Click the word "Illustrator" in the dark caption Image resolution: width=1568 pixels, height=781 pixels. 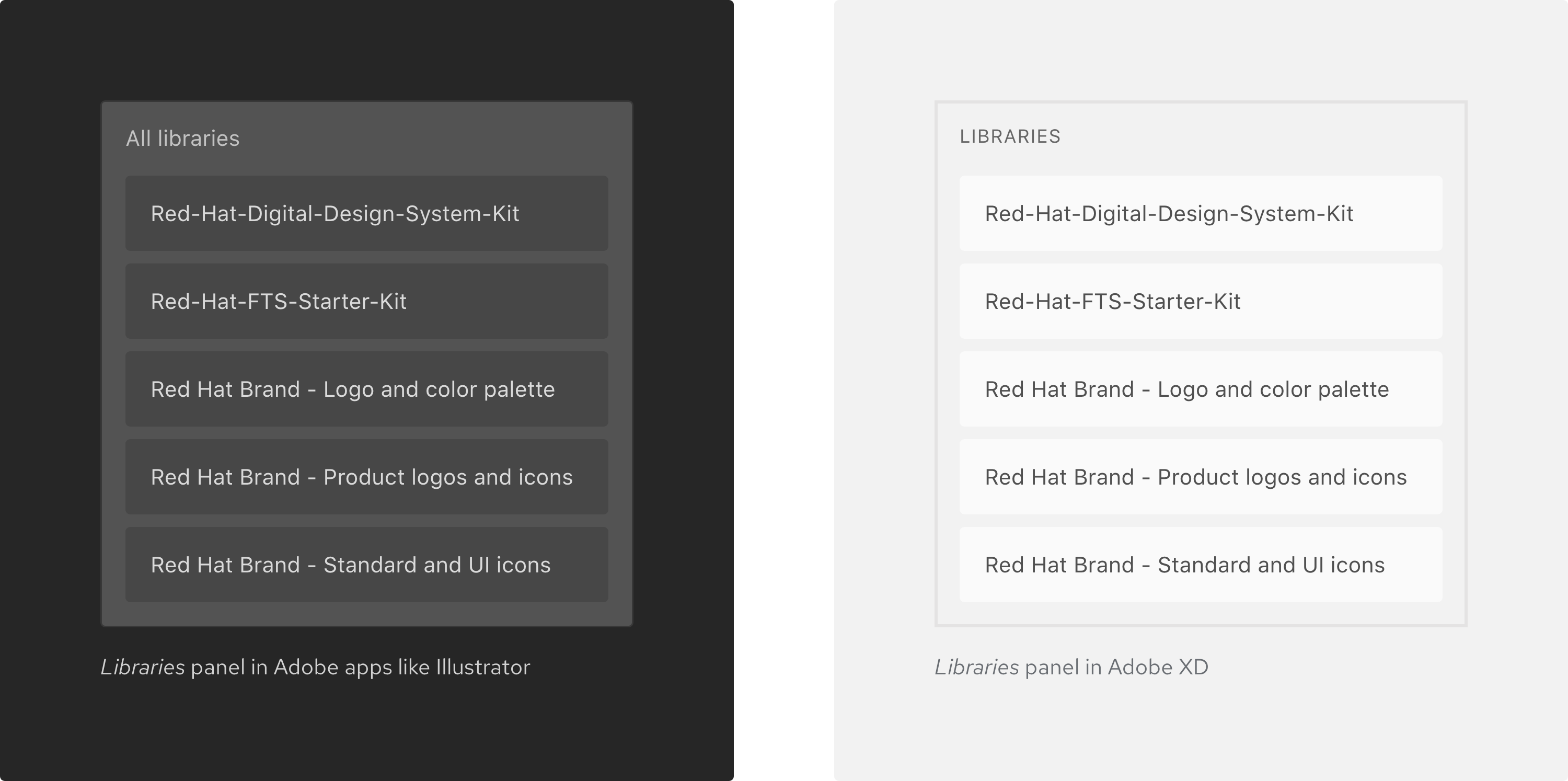(x=483, y=667)
